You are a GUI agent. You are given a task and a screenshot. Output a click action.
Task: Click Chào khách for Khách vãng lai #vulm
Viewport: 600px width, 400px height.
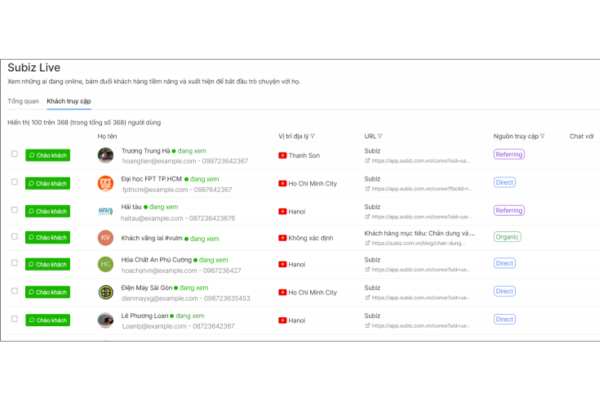[x=48, y=238]
